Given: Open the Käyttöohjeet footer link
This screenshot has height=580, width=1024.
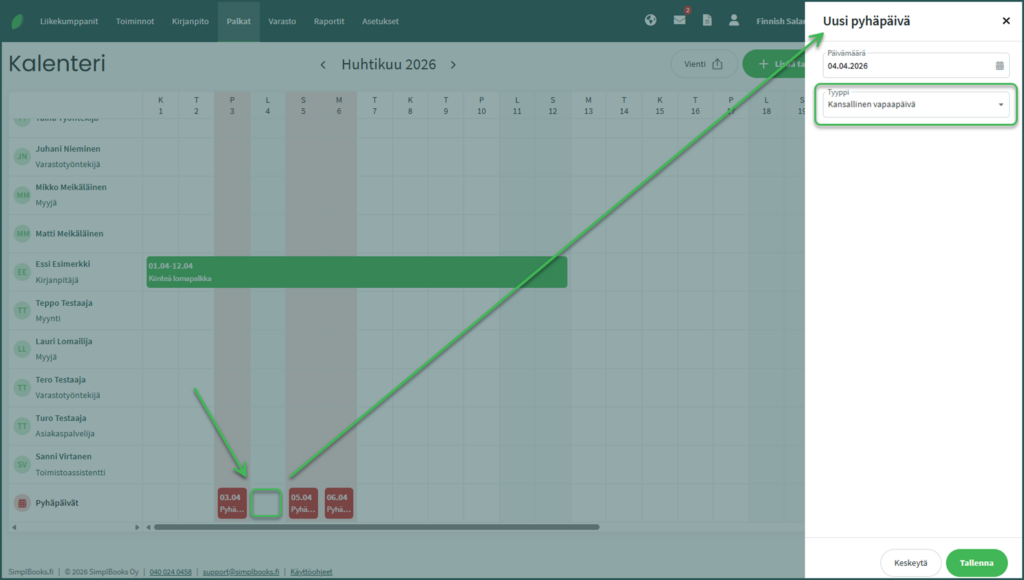Looking at the screenshot, I should click(311, 572).
